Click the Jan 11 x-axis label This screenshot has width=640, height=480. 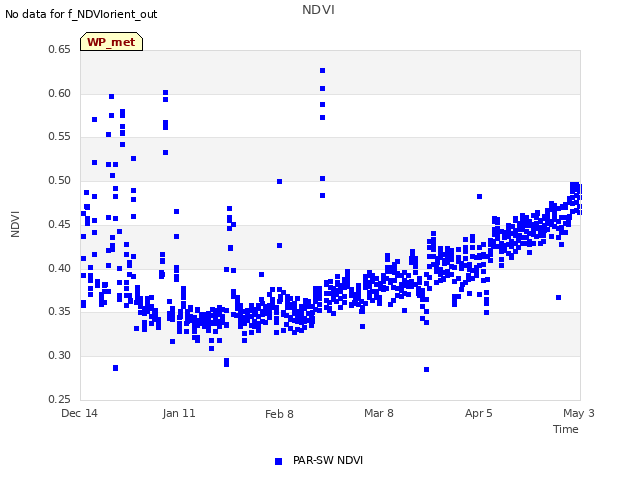click(x=179, y=413)
